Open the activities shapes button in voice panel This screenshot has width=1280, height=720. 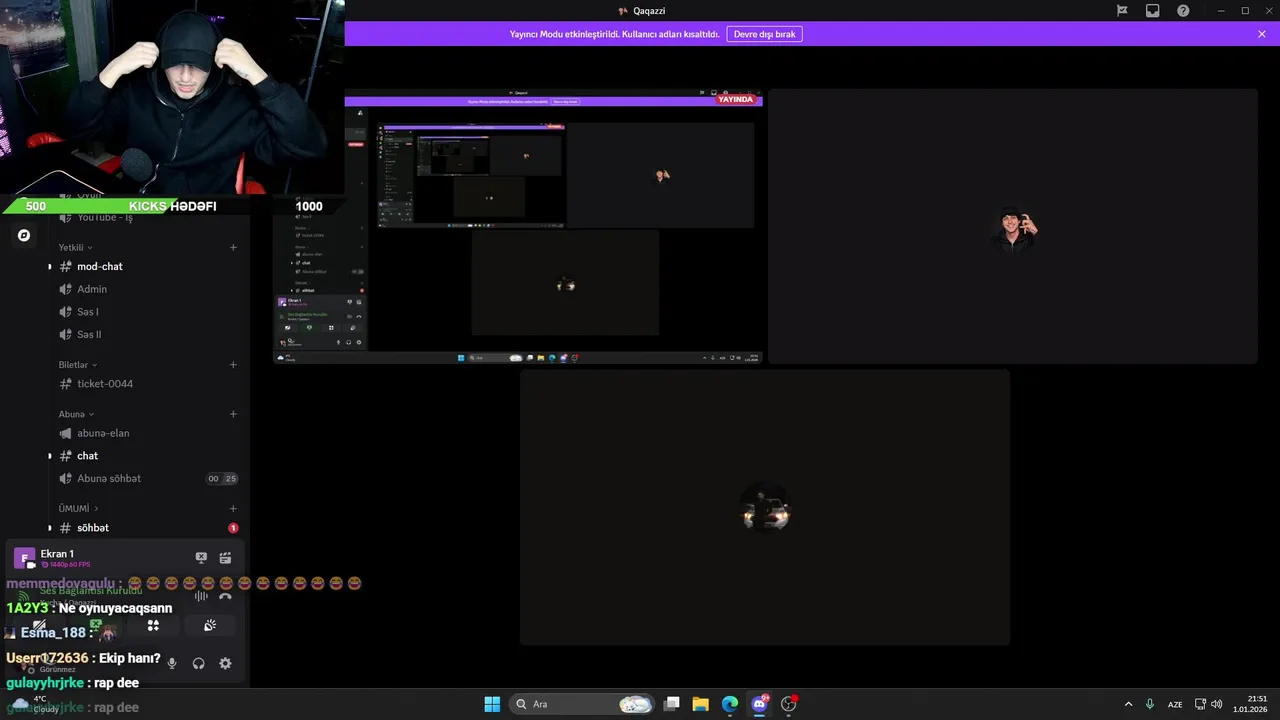(x=153, y=625)
